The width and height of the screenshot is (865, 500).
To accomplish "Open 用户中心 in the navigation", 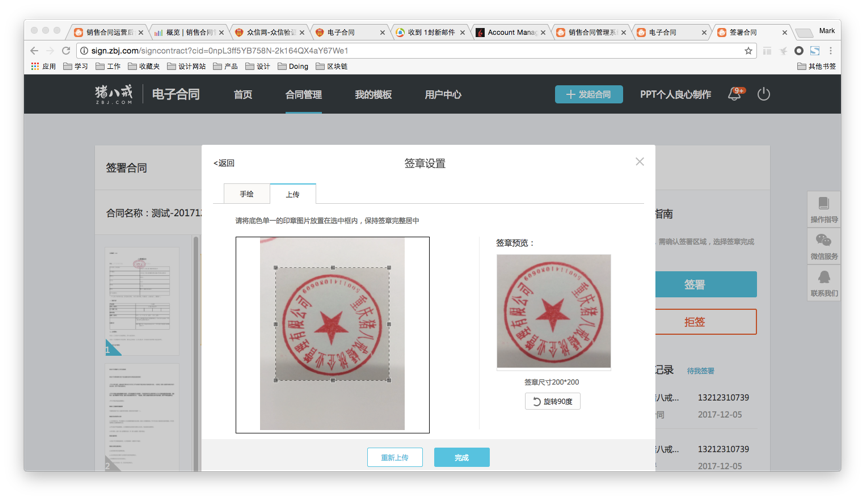I will [442, 94].
